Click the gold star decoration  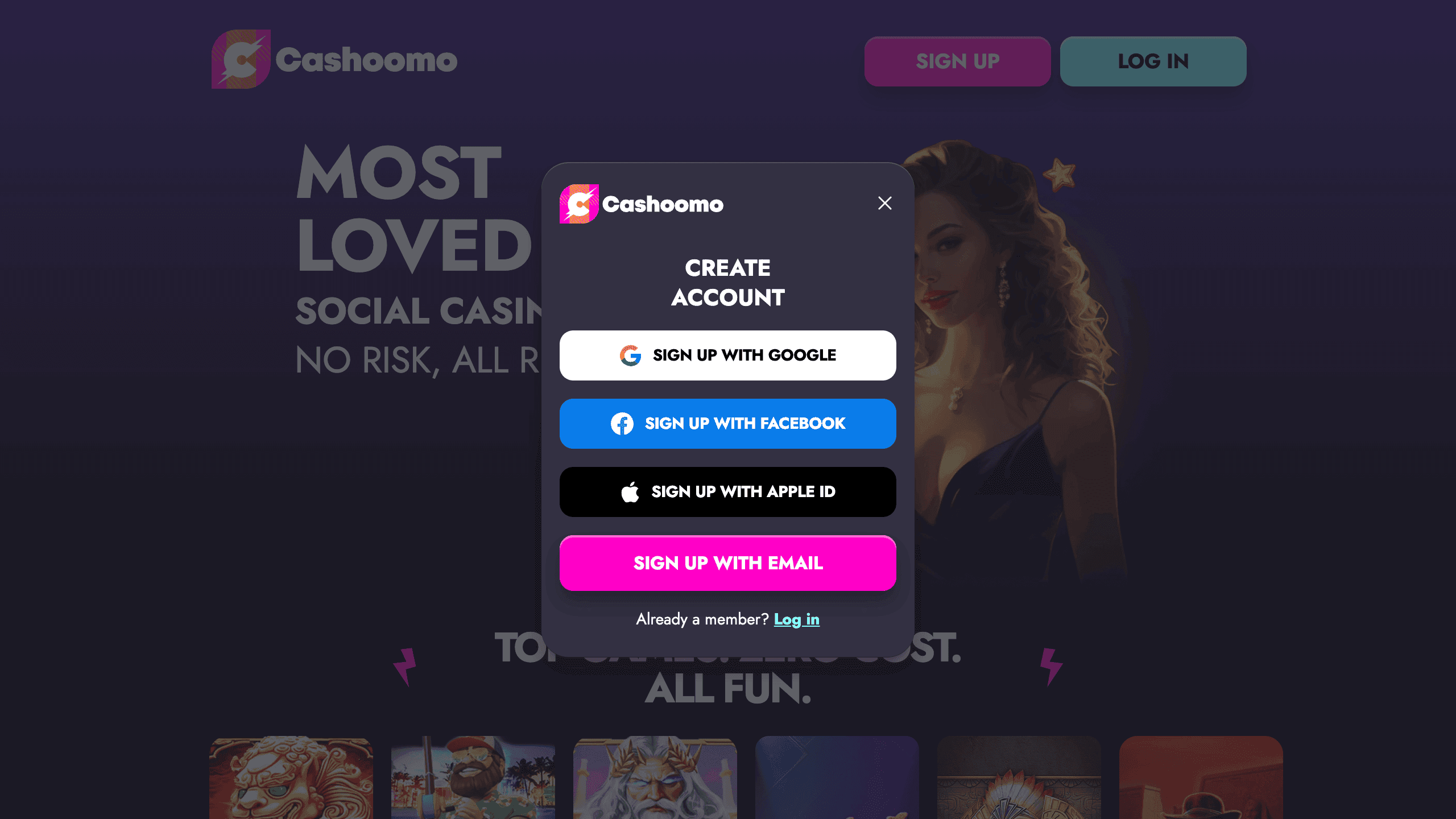pyautogui.click(x=1060, y=174)
